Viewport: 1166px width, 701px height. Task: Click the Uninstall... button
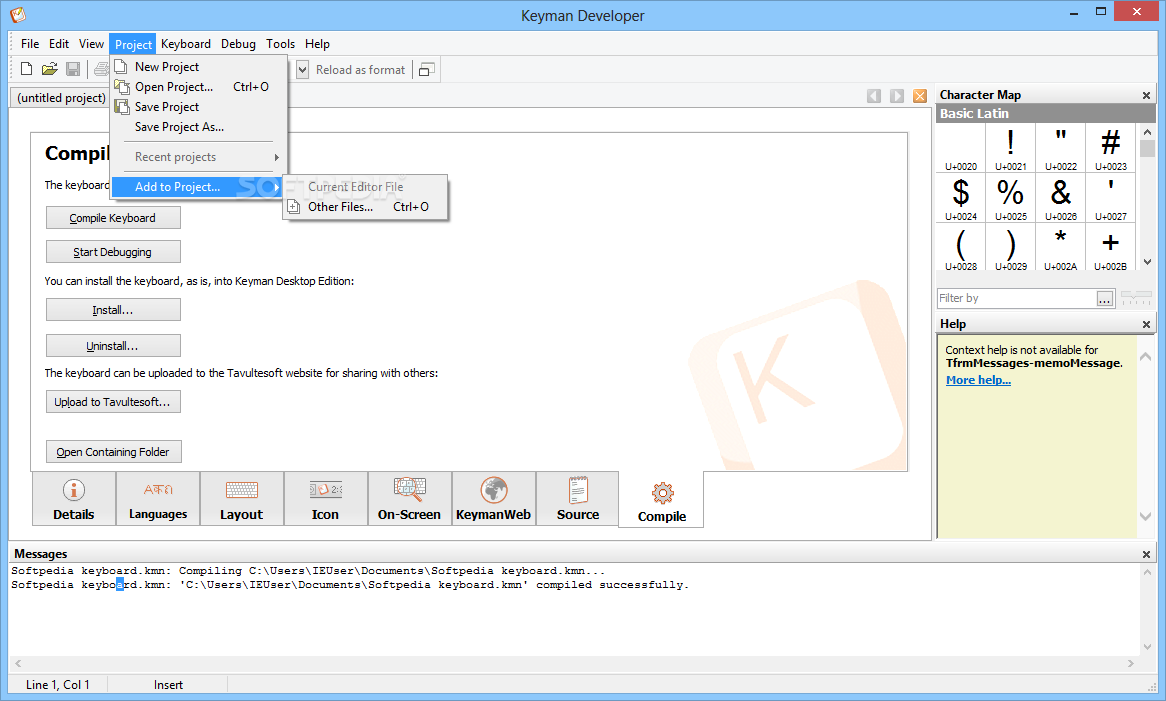tap(113, 346)
